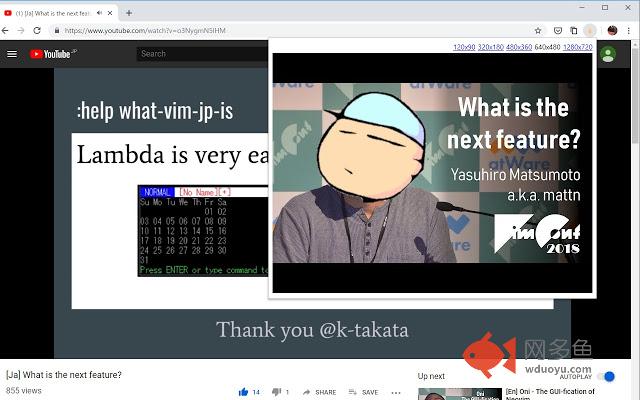Screen dimensions: 640x400
Task: Like the video with thumbs-up icon
Action: click(243, 392)
